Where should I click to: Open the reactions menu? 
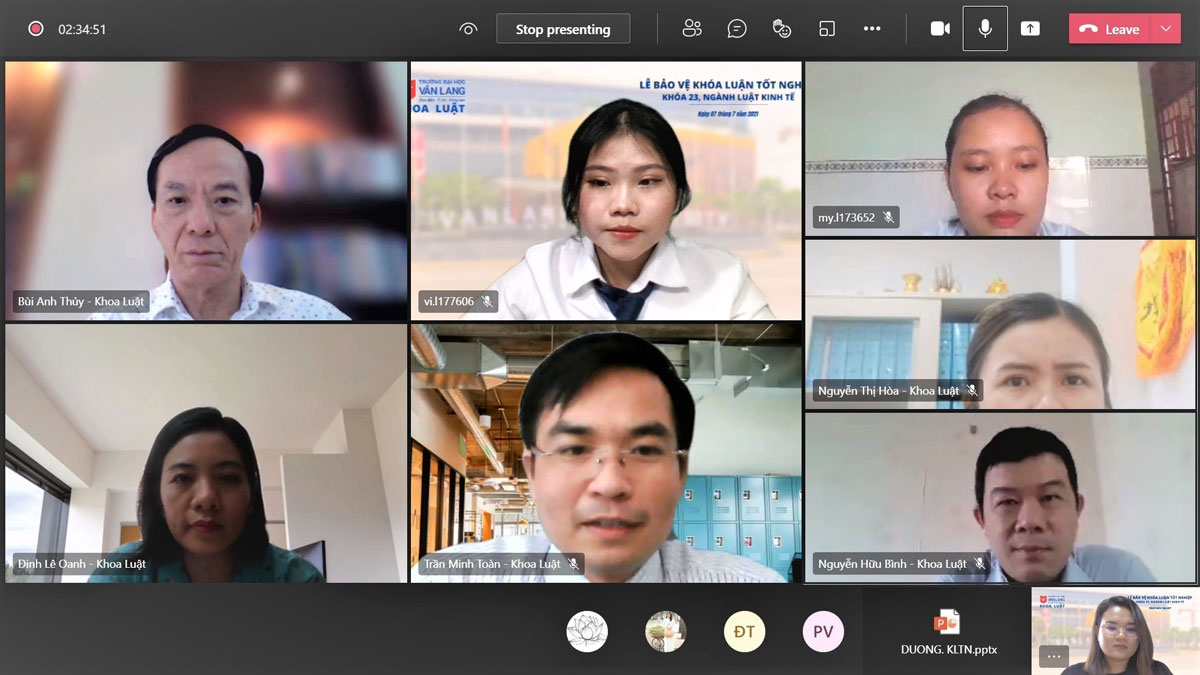pyautogui.click(x=782, y=29)
